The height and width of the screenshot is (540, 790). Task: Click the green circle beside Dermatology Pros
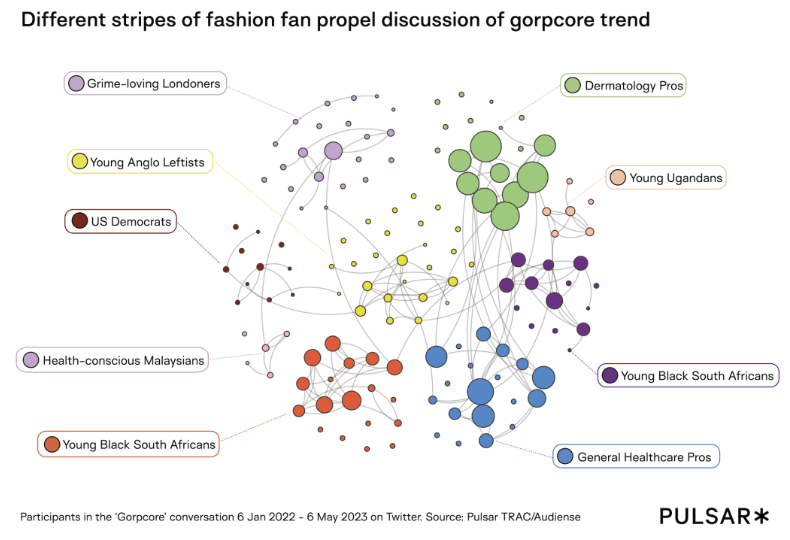pyautogui.click(x=573, y=85)
